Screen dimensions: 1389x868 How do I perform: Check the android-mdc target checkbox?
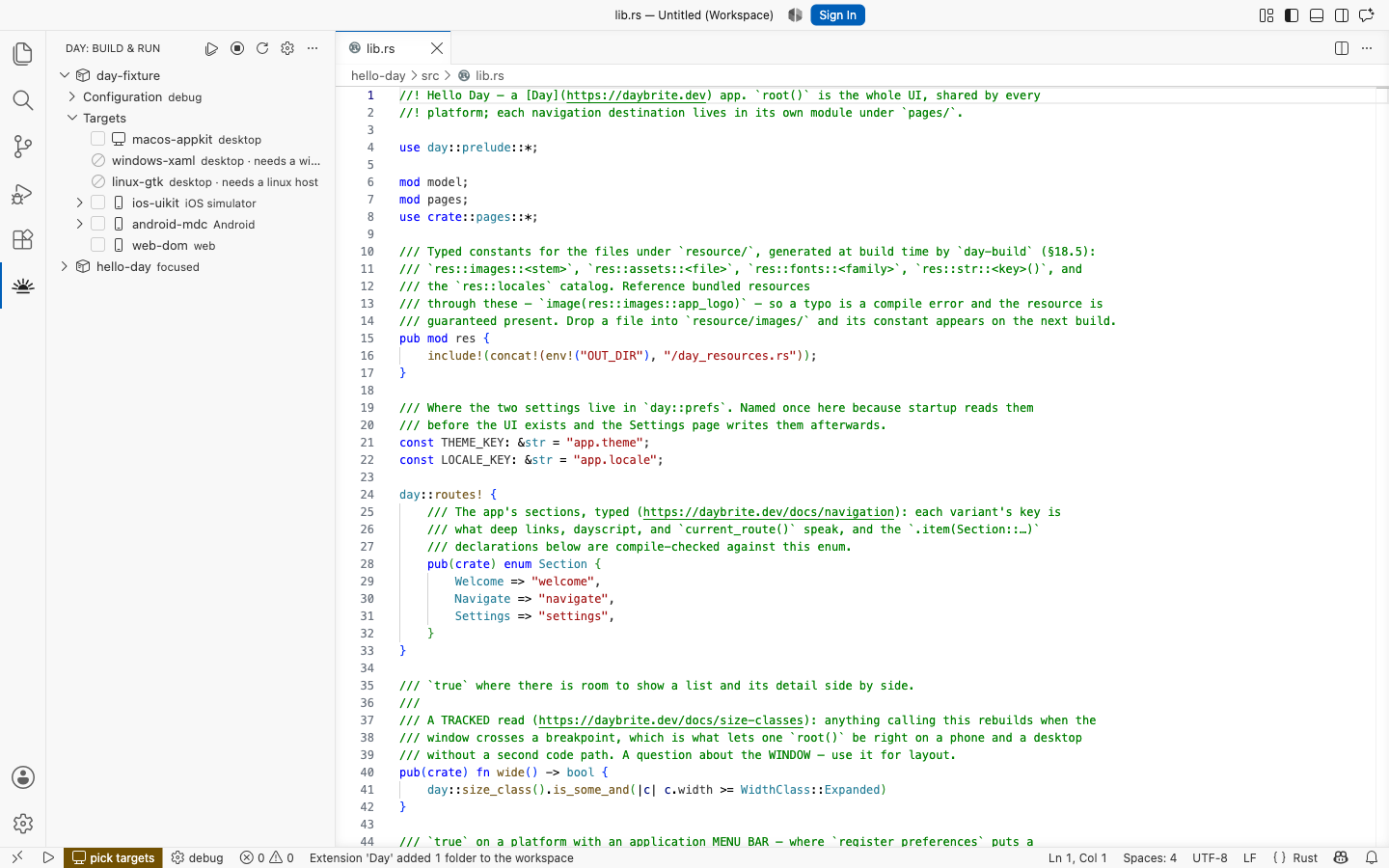coord(98,224)
